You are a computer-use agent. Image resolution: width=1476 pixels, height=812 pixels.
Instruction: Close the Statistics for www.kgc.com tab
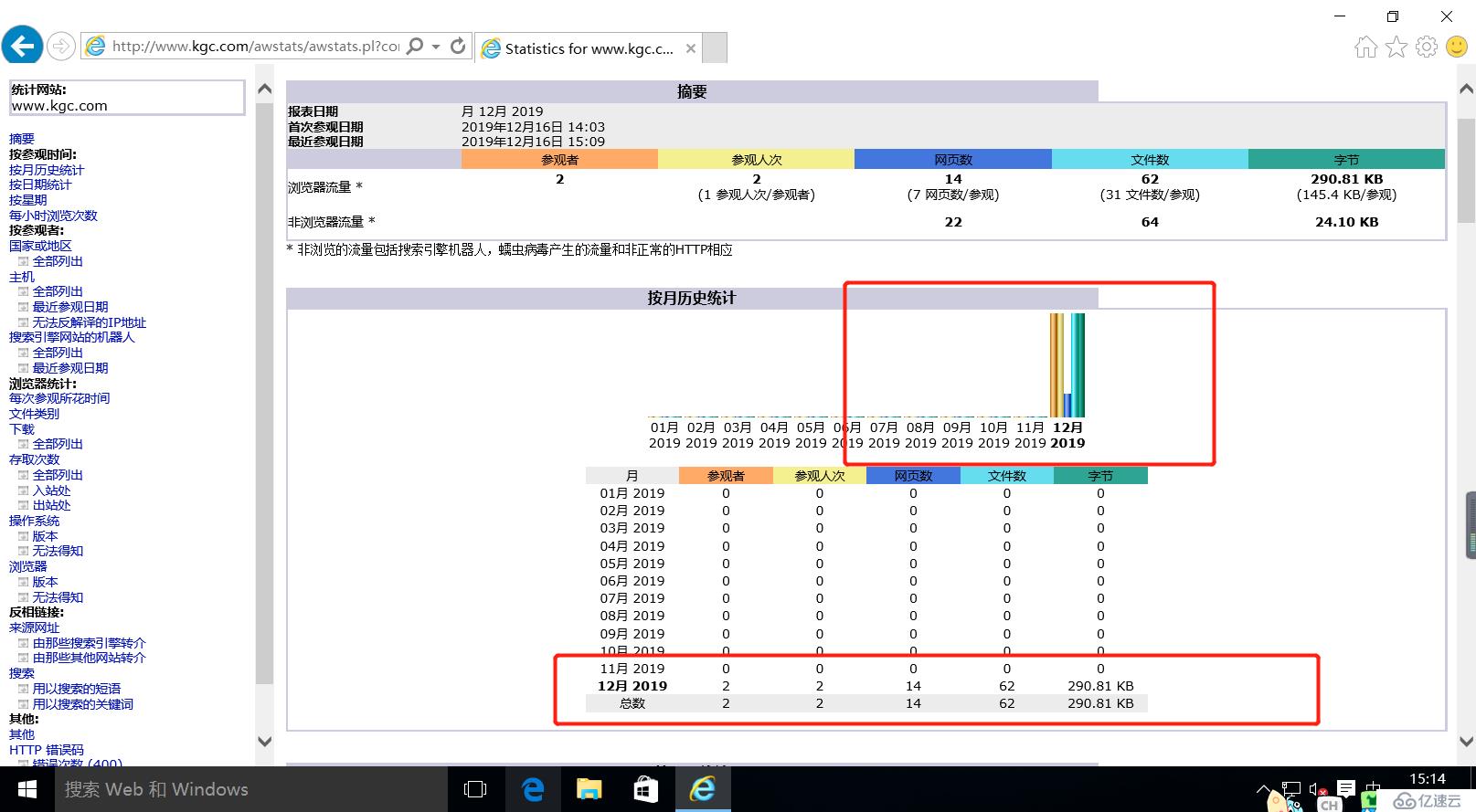coord(691,48)
